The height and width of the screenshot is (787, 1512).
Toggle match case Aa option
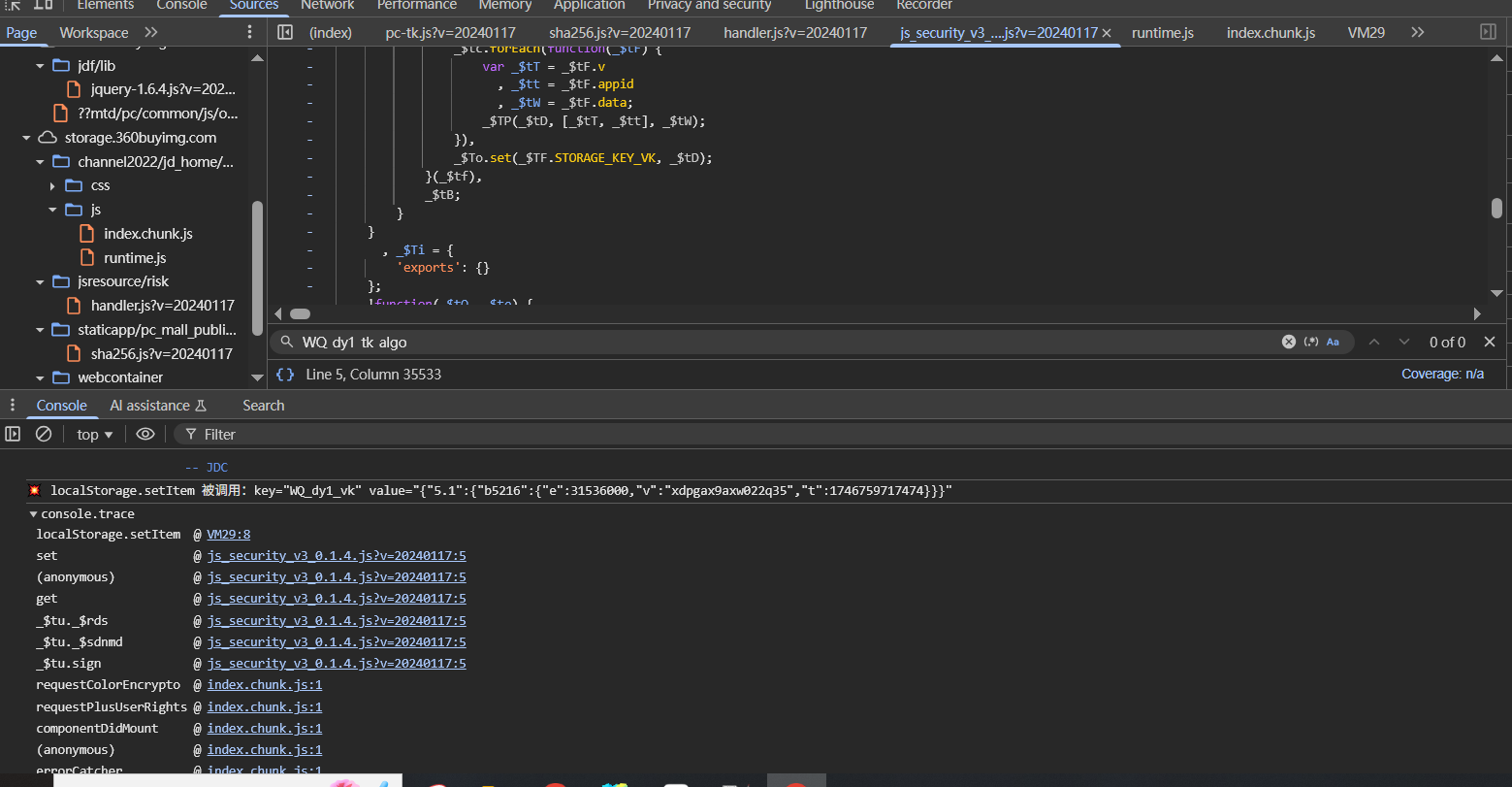1333,342
